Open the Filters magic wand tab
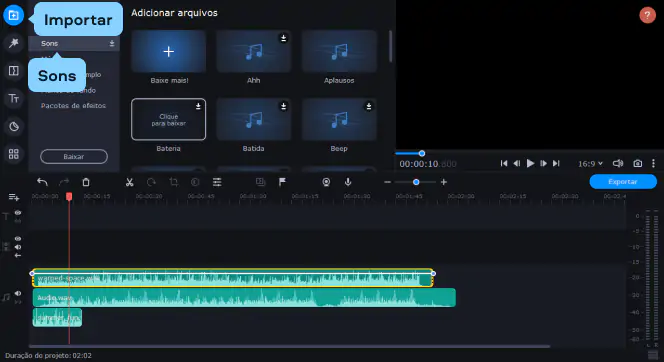 point(14,43)
